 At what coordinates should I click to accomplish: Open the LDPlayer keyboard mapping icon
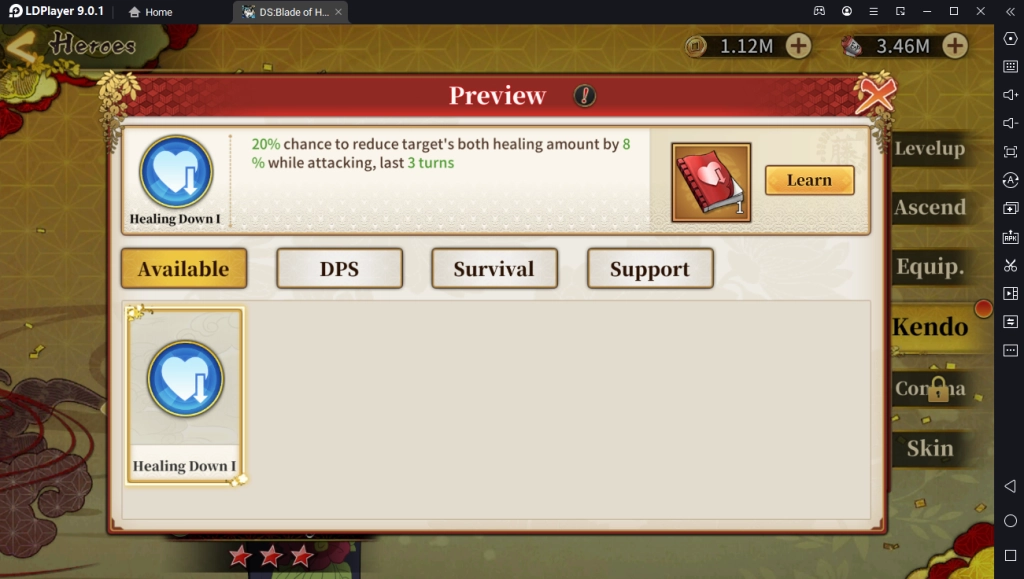(1010, 67)
